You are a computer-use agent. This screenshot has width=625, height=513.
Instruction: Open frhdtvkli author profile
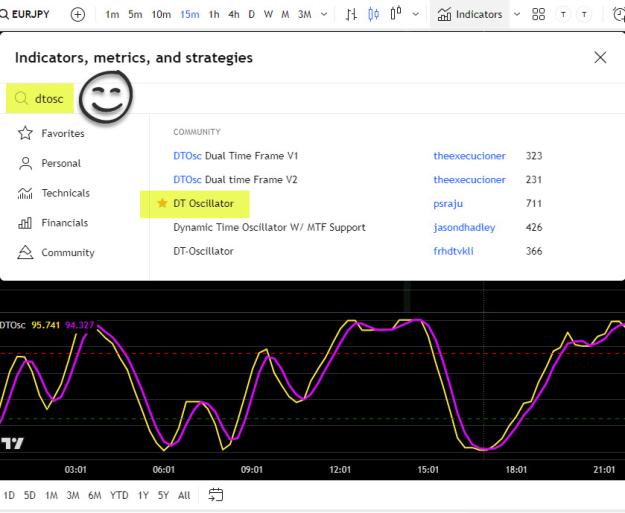(x=453, y=252)
